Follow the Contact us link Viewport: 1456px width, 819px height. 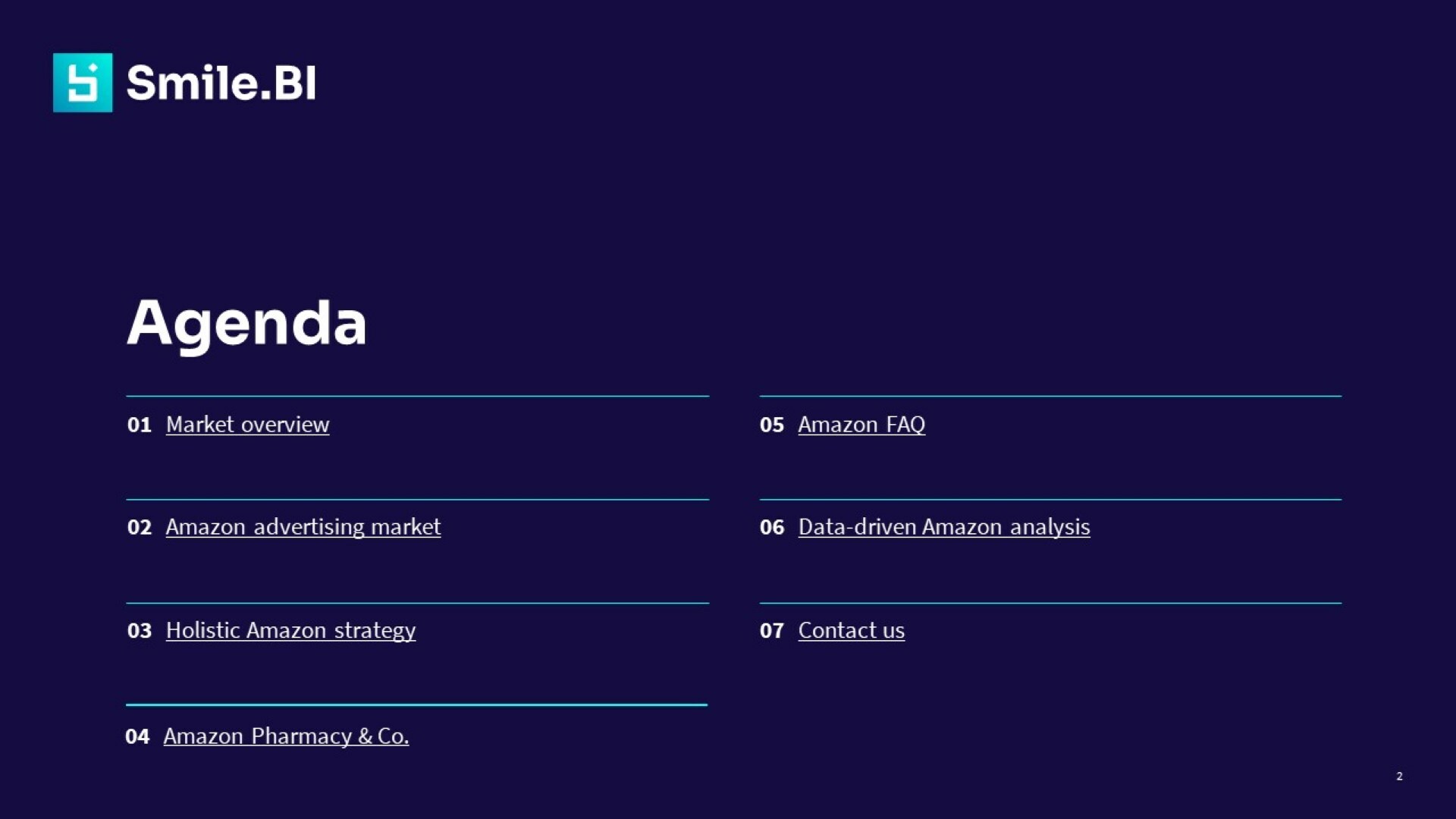point(851,630)
